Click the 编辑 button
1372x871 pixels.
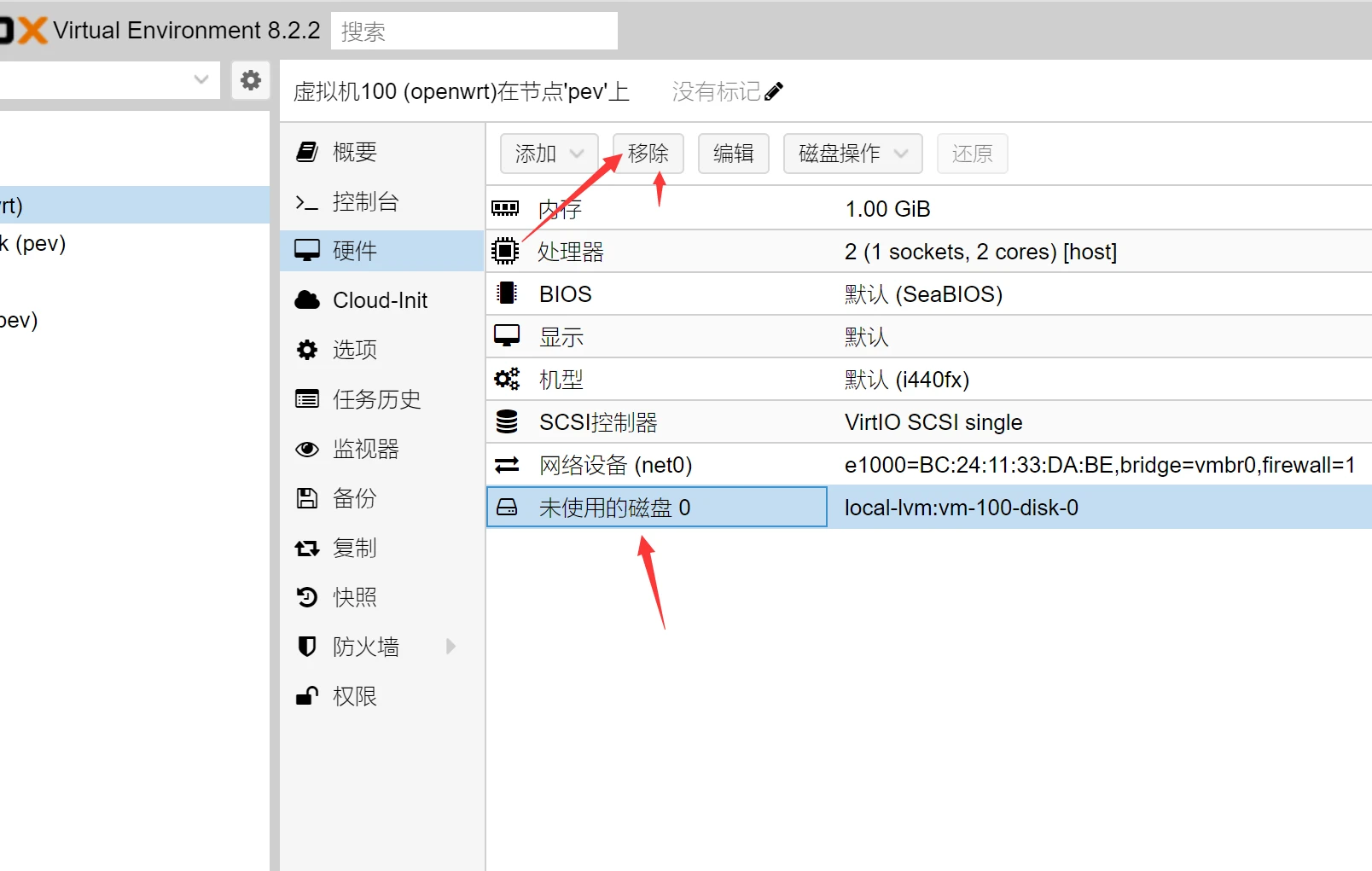pos(734,154)
